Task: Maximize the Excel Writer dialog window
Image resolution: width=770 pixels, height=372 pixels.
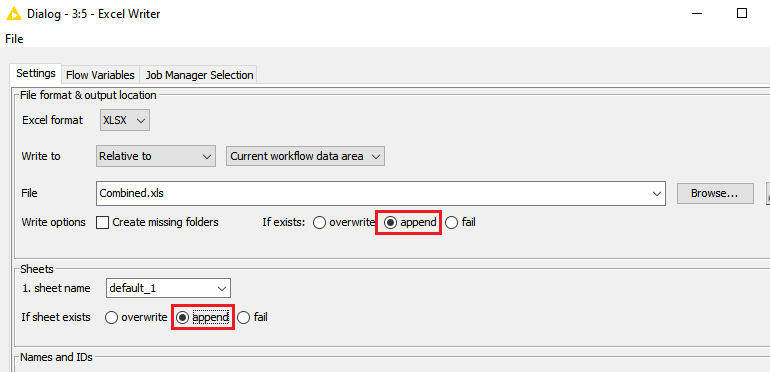Action: click(x=742, y=13)
